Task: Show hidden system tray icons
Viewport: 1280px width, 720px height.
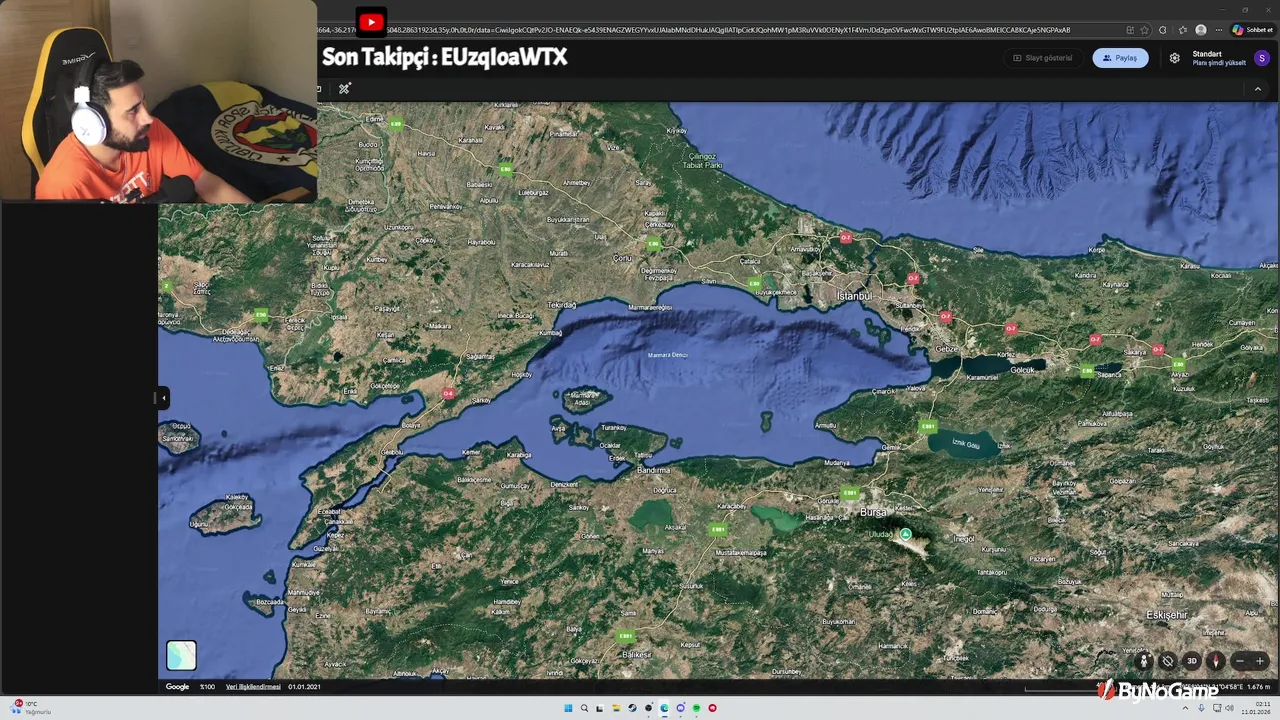Action: tap(1185, 708)
